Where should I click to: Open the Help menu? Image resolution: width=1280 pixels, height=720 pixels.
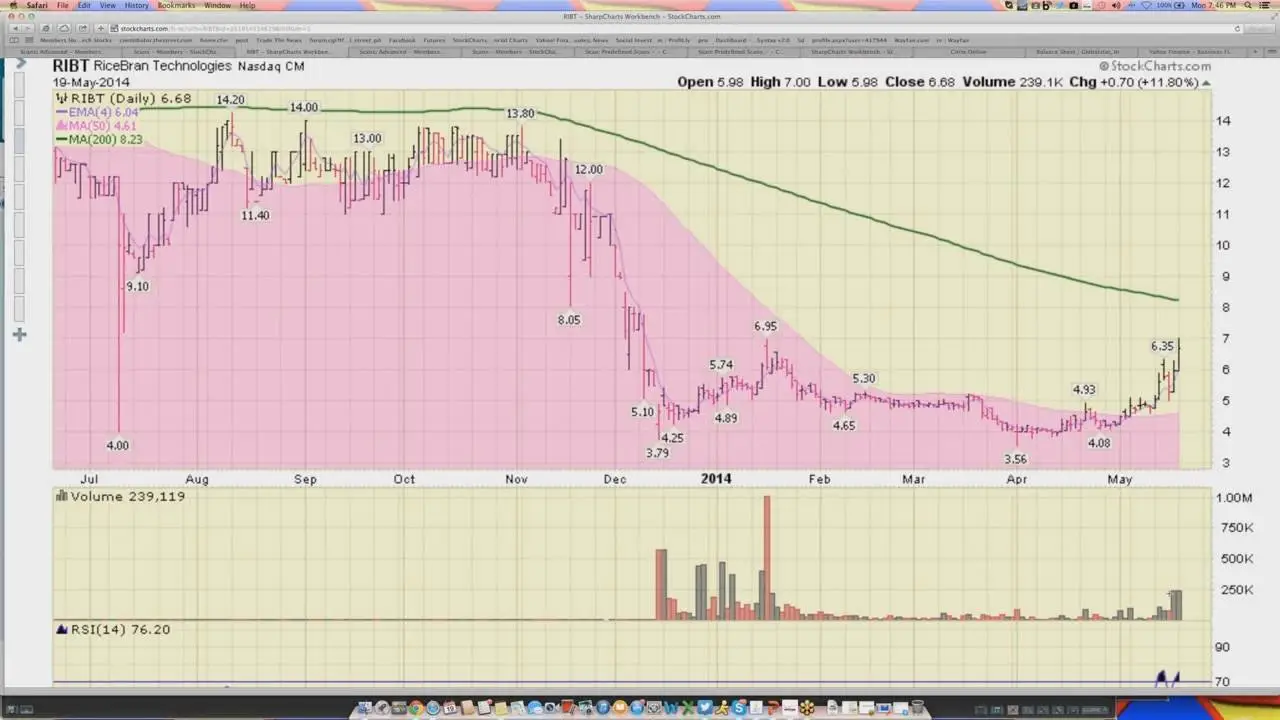point(247,5)
